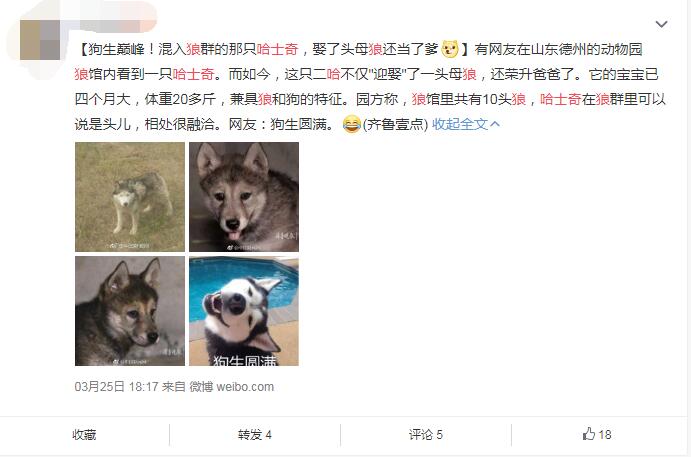Open wolf pup with tongue out thumbnail
The height and width of the screenshot is (457, 691).
[244, 197]
